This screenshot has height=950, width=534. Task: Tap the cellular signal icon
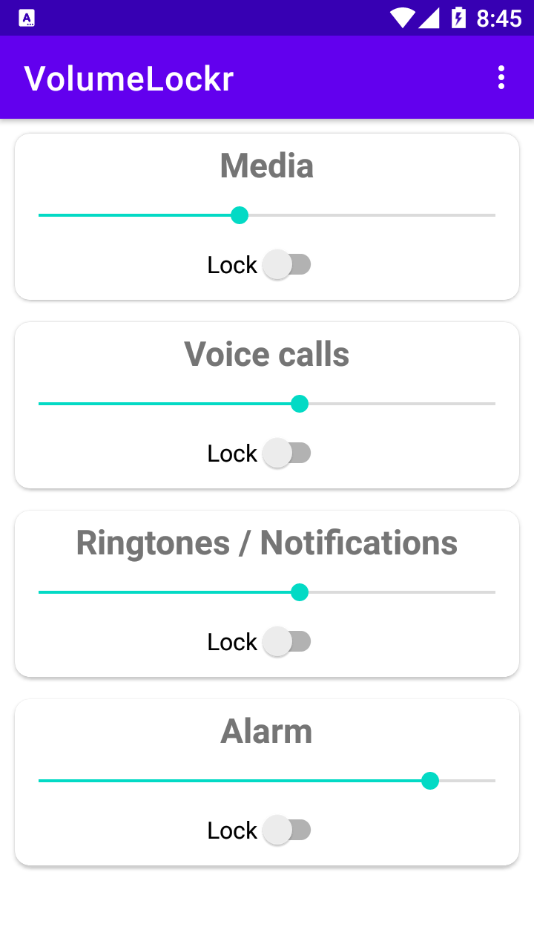point(429,18)
